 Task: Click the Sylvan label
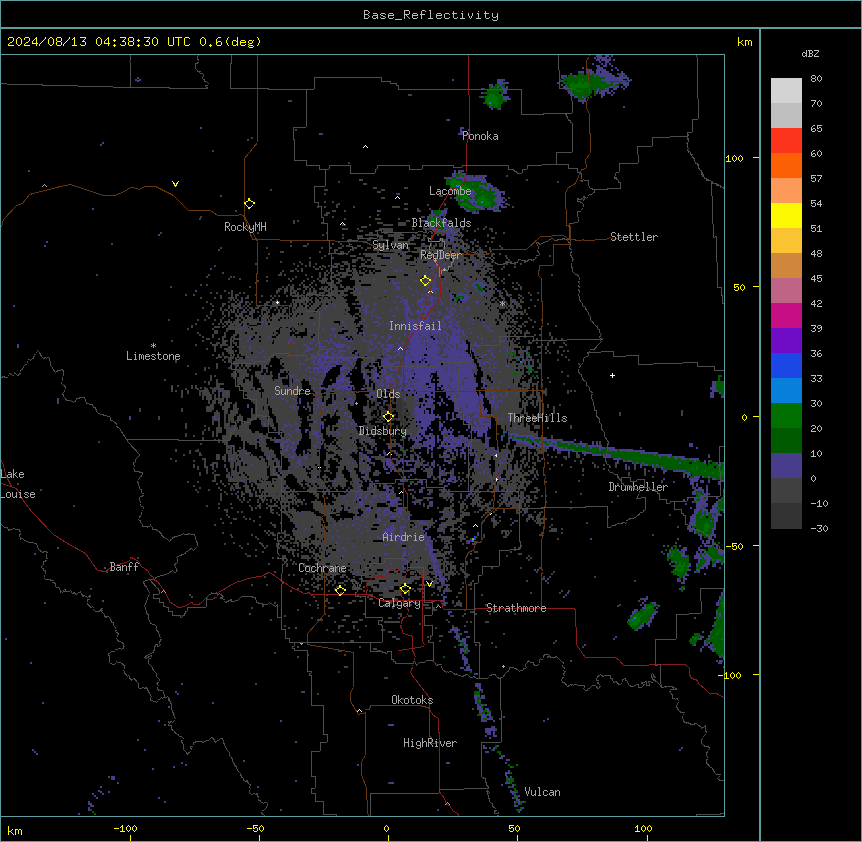390,245
